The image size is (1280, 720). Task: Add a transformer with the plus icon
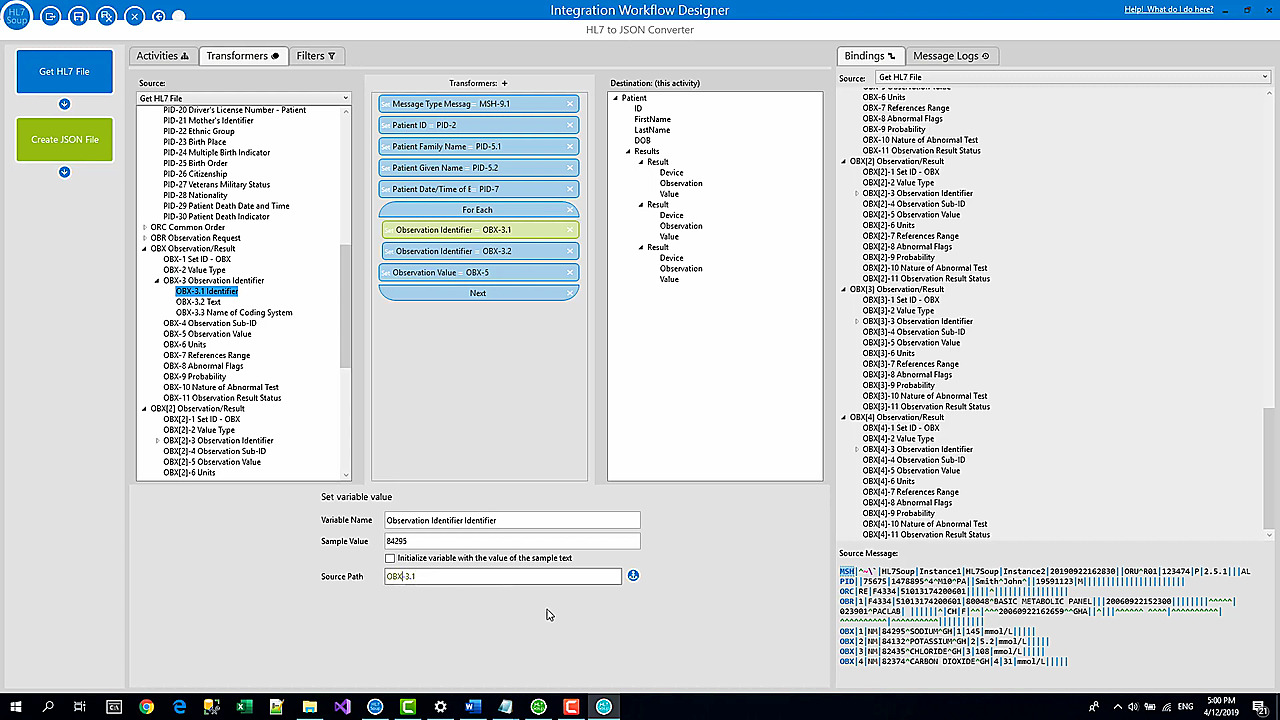point(504,83)
